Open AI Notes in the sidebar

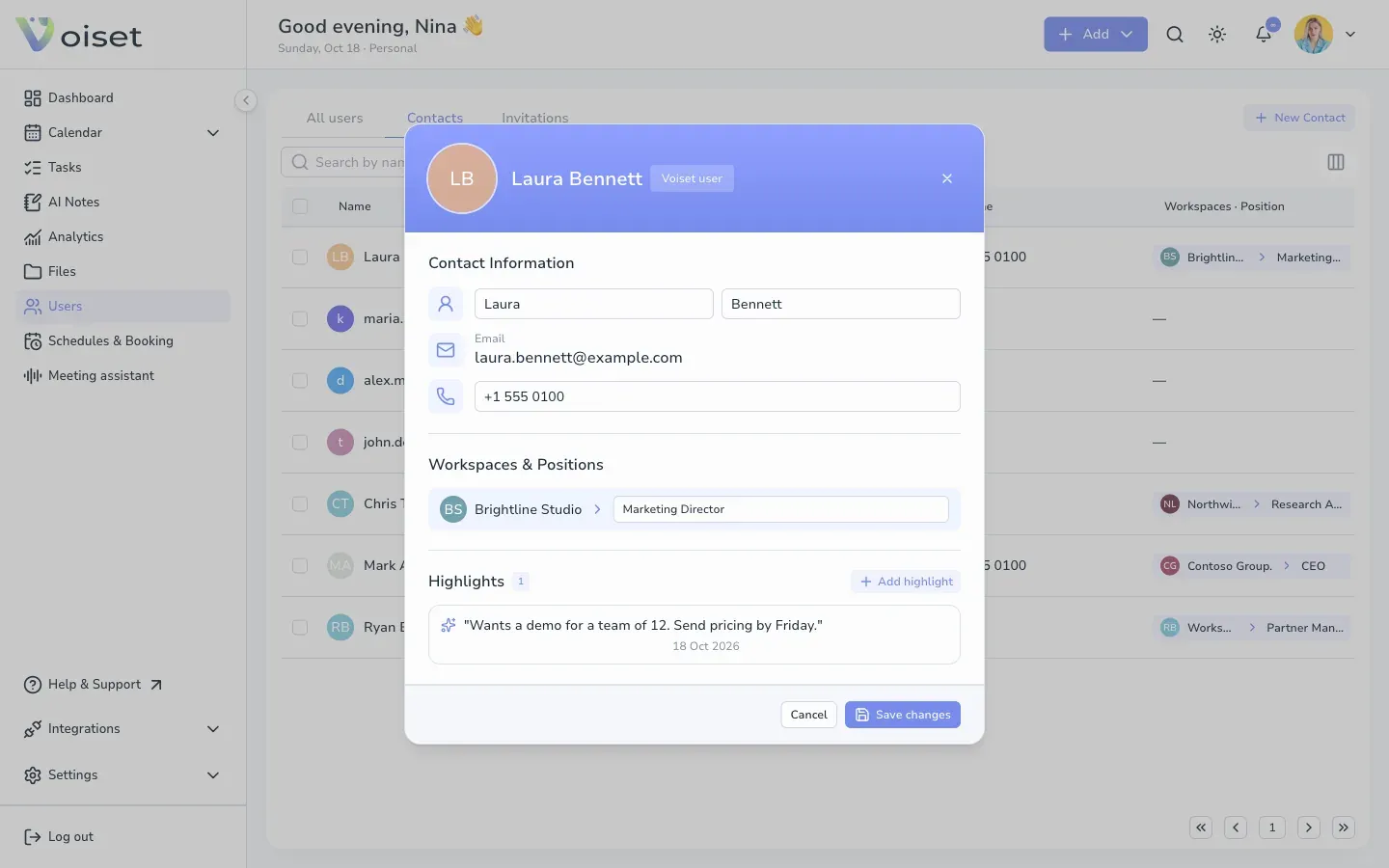tap(123, 202)
